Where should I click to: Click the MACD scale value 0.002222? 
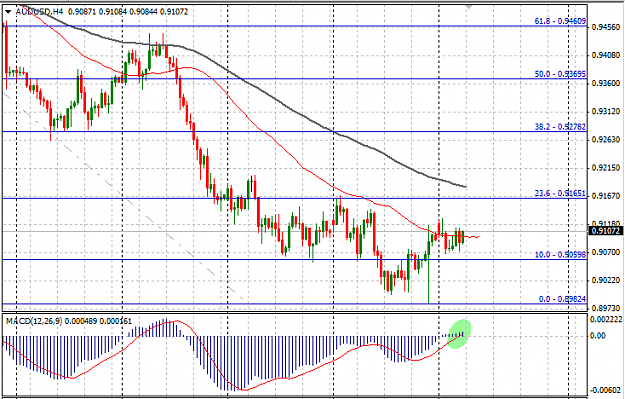pos(606,319)
